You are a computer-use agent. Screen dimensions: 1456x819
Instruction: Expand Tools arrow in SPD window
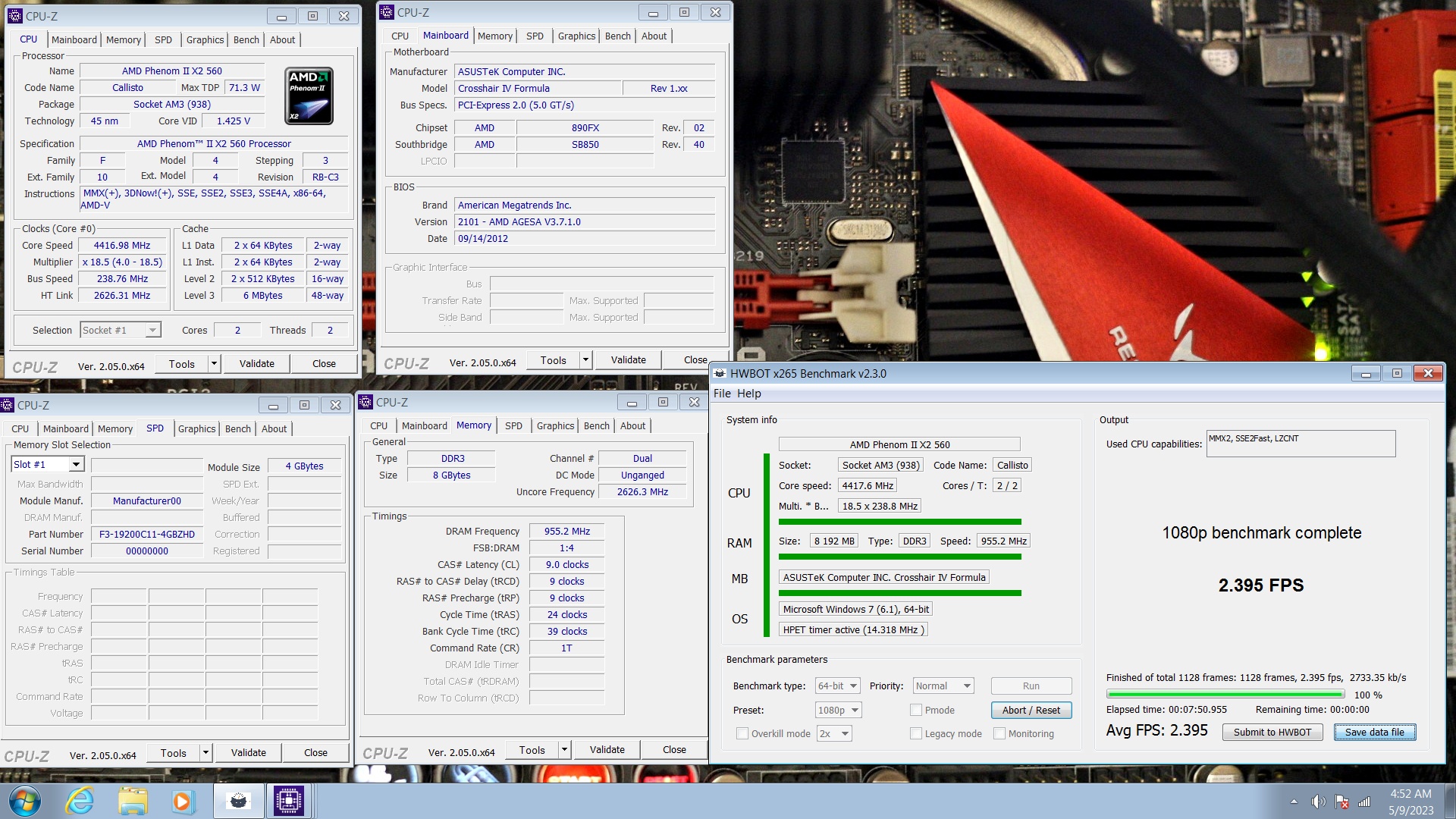(206, 753)
